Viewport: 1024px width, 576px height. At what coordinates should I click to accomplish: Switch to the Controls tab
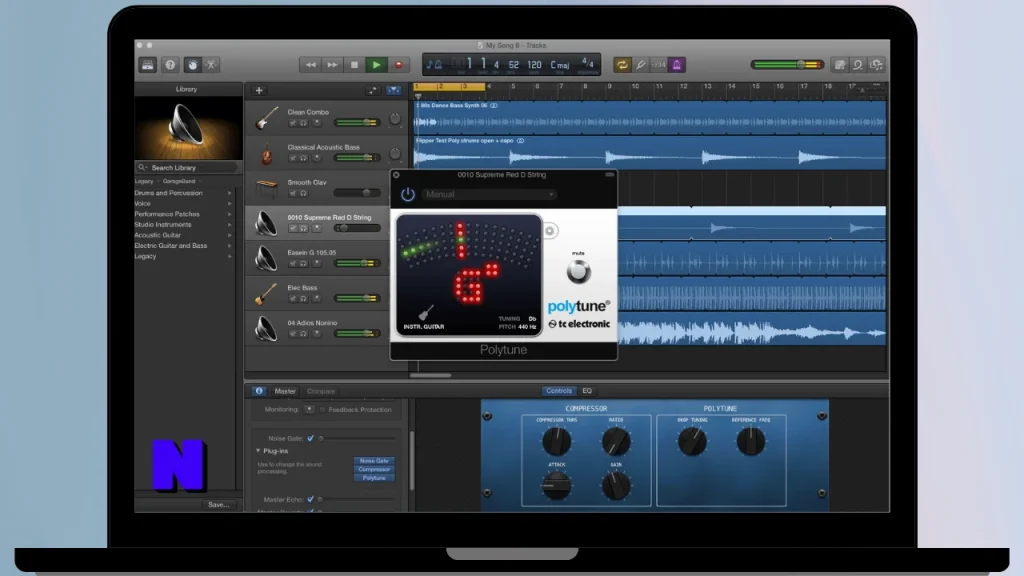(559, 391)
